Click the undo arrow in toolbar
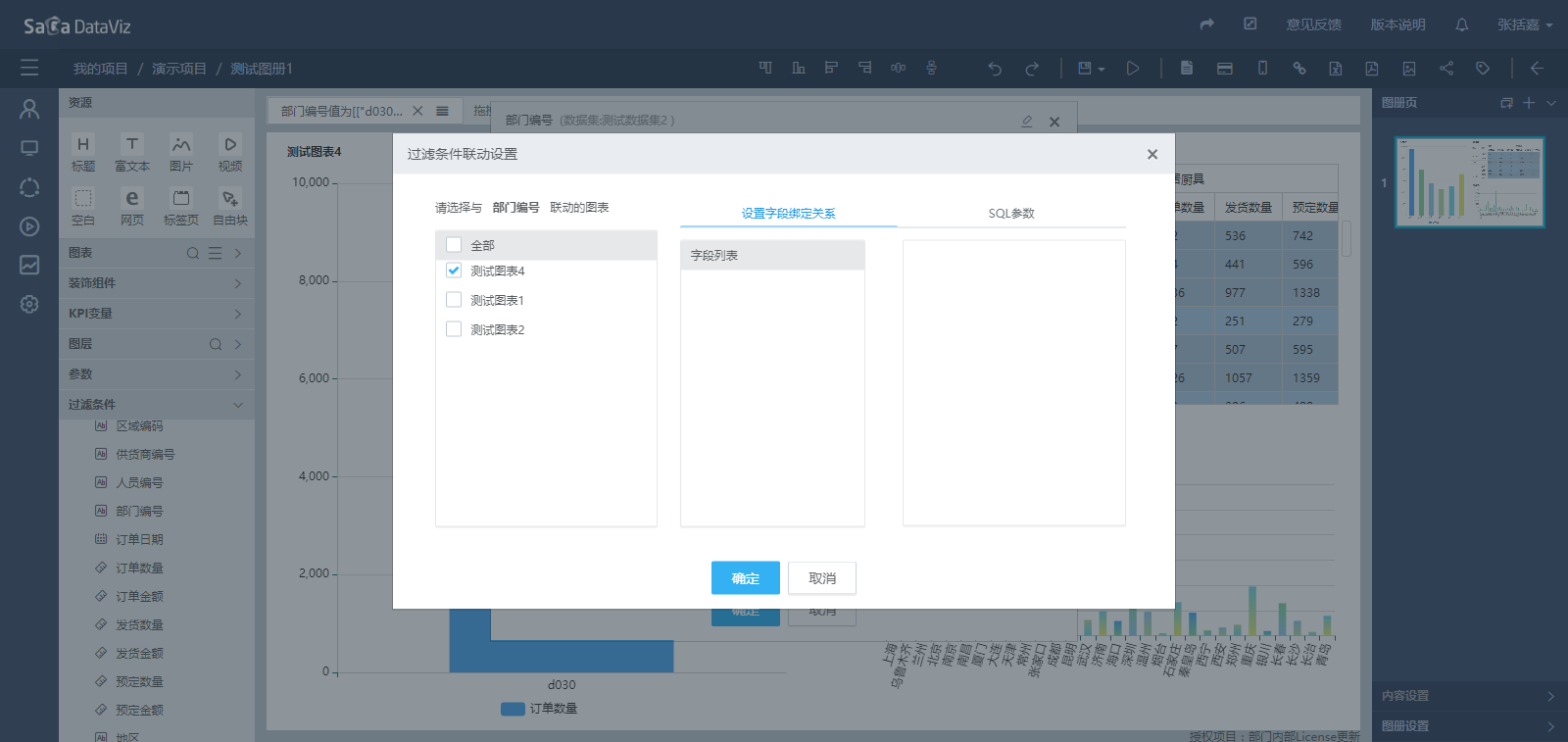Screen dimensions: 1568x742 coord(995,69)
